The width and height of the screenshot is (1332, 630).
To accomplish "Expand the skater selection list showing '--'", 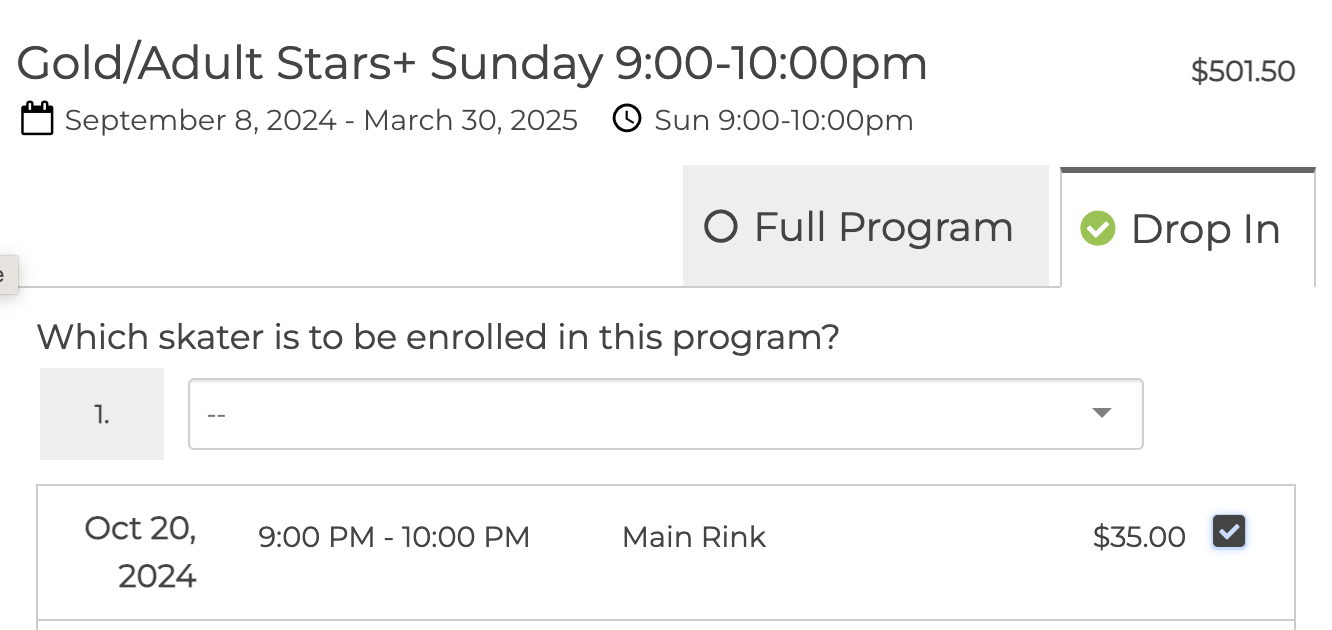I will pos(665,413).
